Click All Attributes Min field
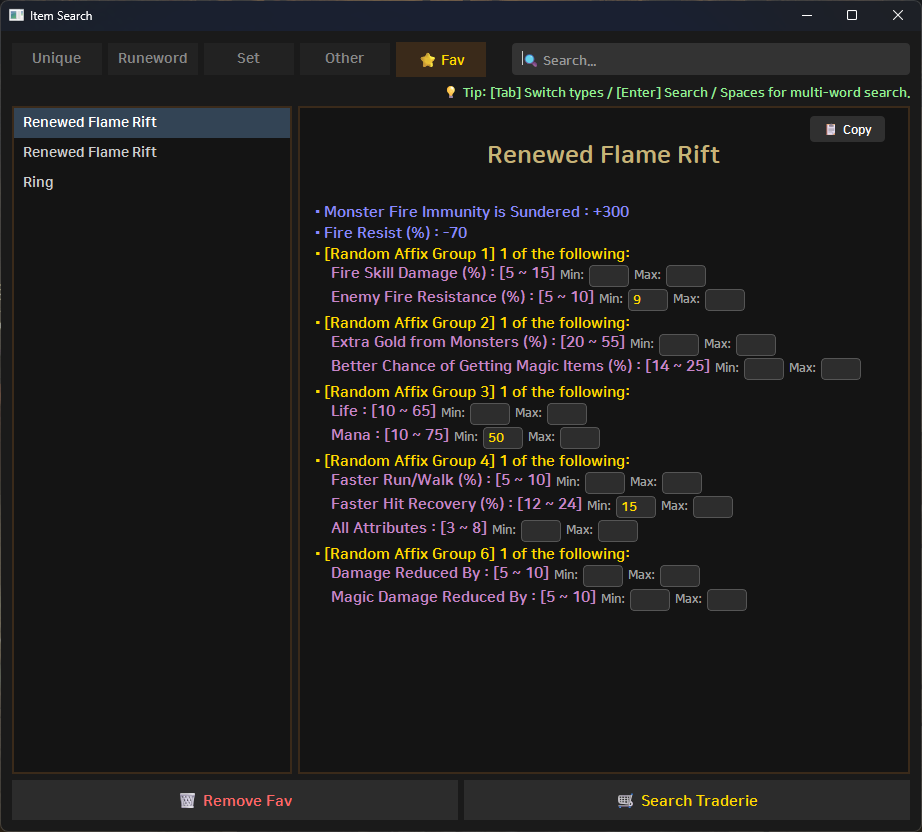 pos(540,530)
